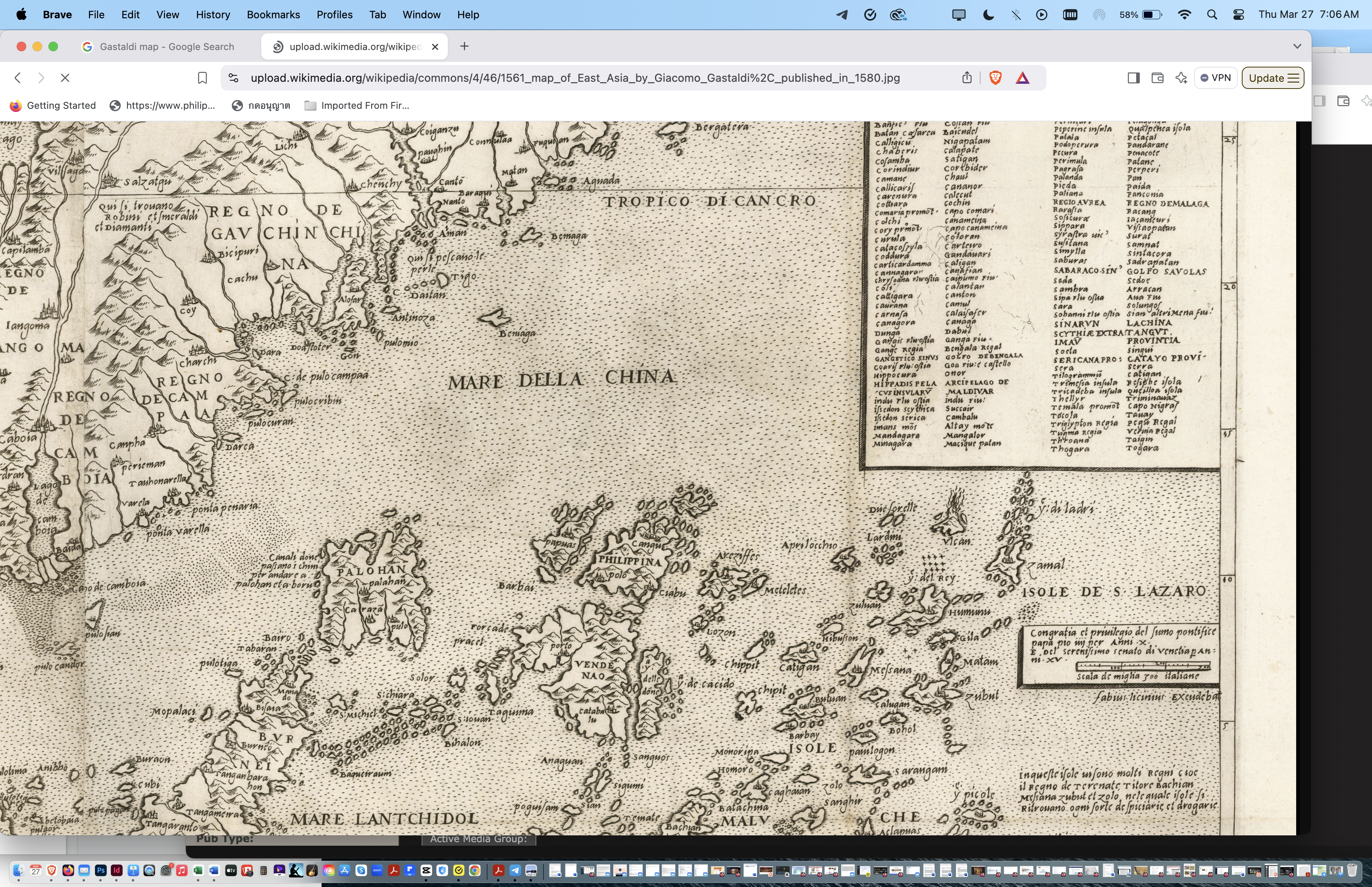Go back to the previous page
Image resolution: width=1372 pixels, height=887 pixels.
point(18,78)
